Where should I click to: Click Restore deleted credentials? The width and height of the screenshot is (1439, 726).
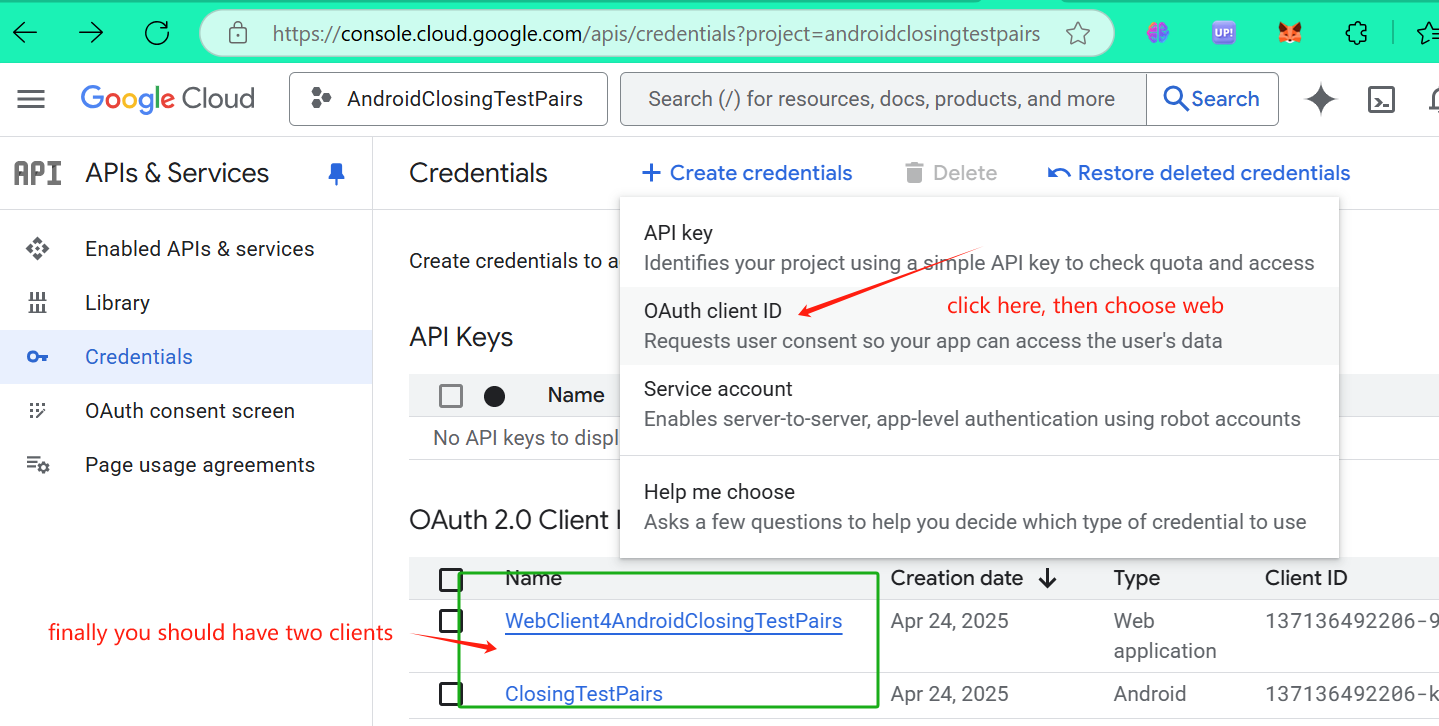click(1199, 173)
